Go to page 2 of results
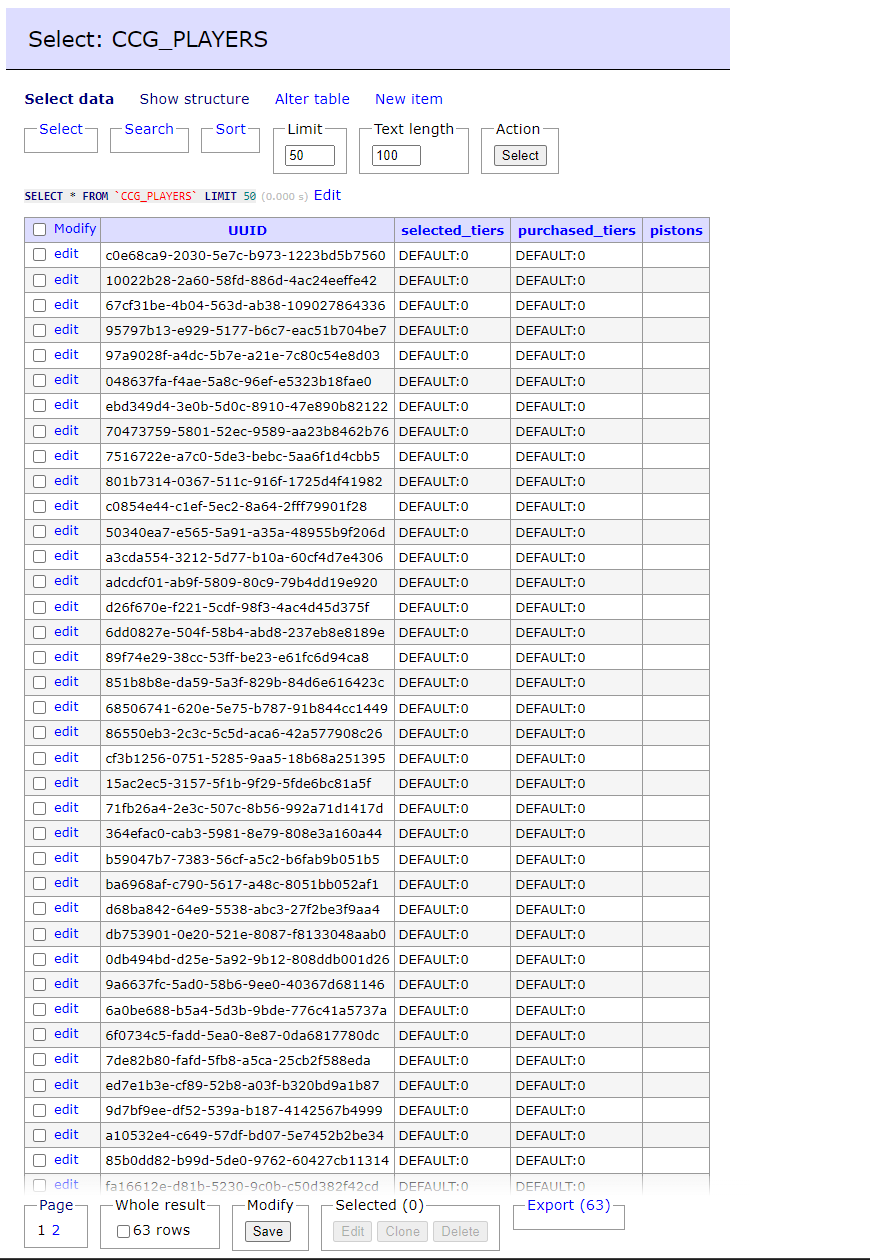Image resolution: width=870 pixels, height=1260 pixels. coord(56,1230)
